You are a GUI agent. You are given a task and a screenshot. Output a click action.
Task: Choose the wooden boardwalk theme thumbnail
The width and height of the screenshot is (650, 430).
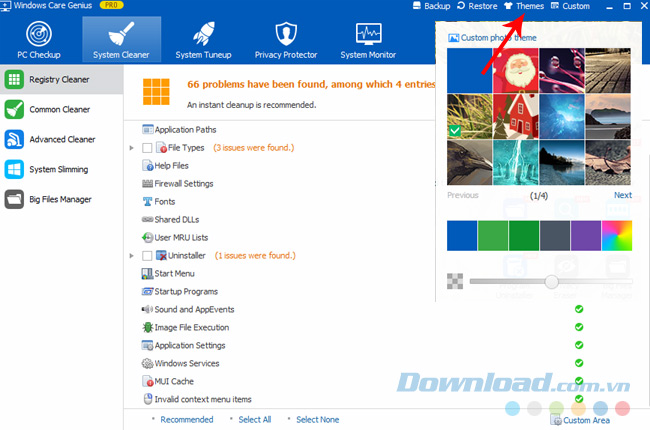(x=608, y=70)
